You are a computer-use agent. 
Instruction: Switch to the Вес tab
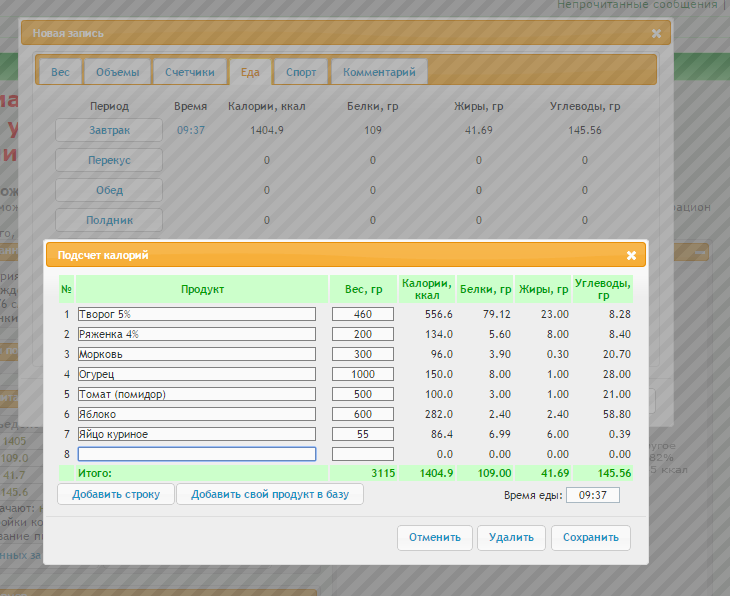click(60, 72)
